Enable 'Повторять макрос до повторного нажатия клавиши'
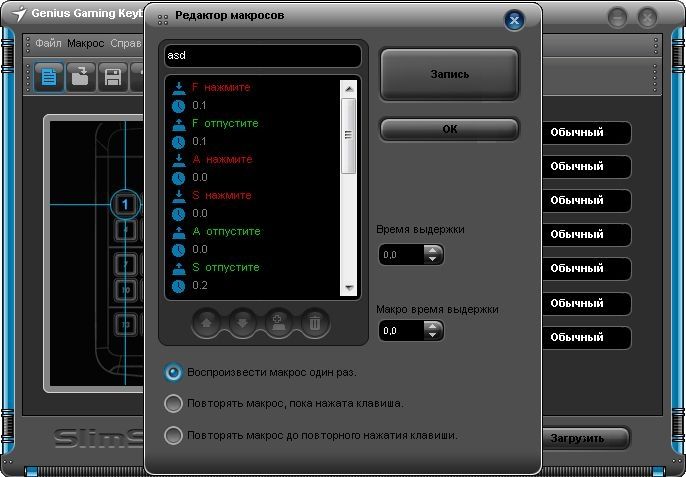 tap(174, 436)
